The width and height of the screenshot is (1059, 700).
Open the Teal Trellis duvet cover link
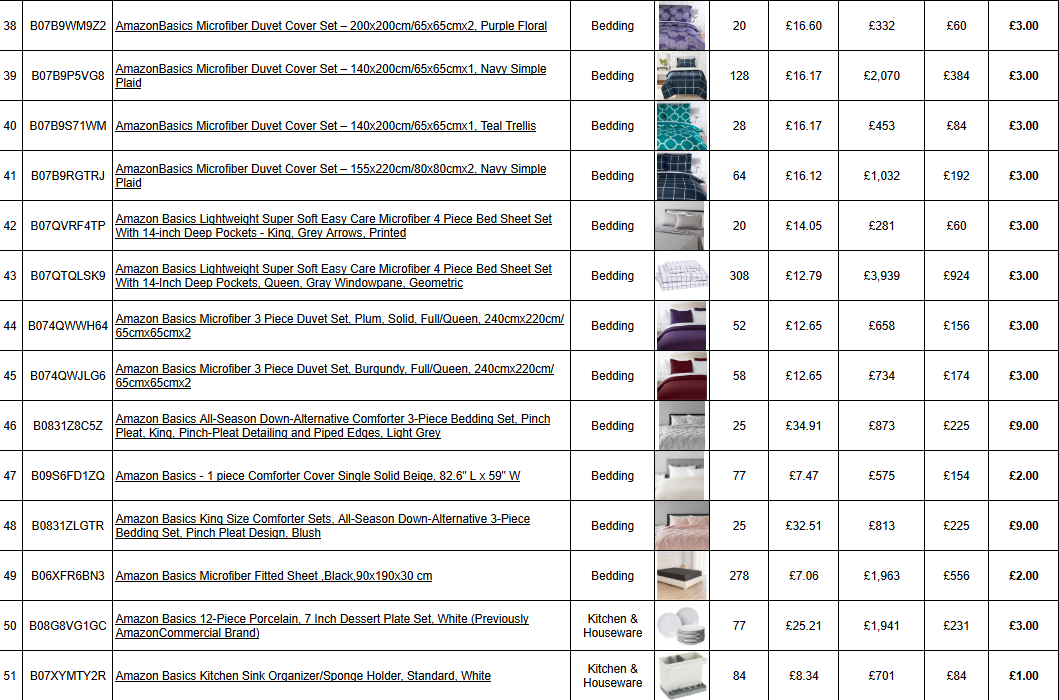click(326, 126)
